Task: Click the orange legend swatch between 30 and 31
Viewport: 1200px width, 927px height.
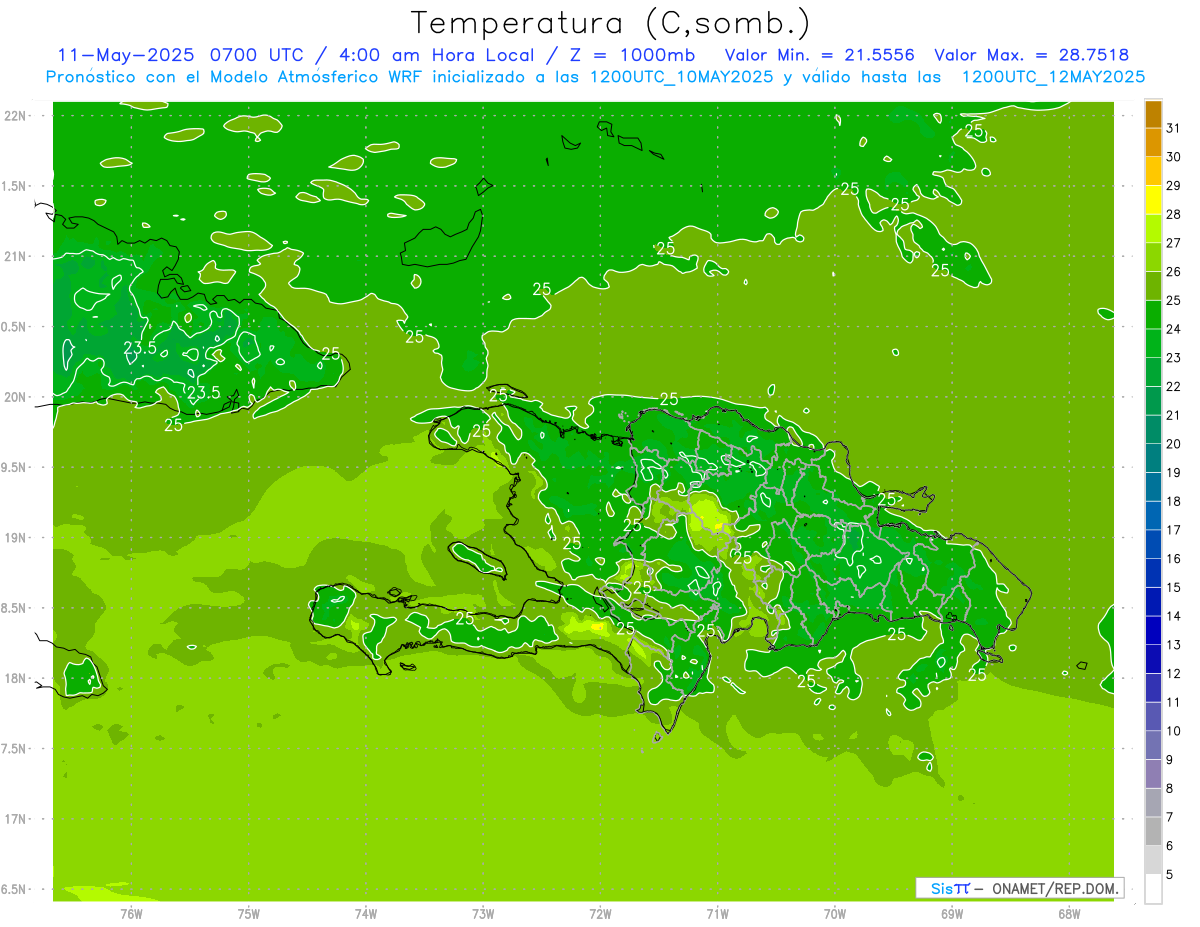Action: coord(1153,142)
